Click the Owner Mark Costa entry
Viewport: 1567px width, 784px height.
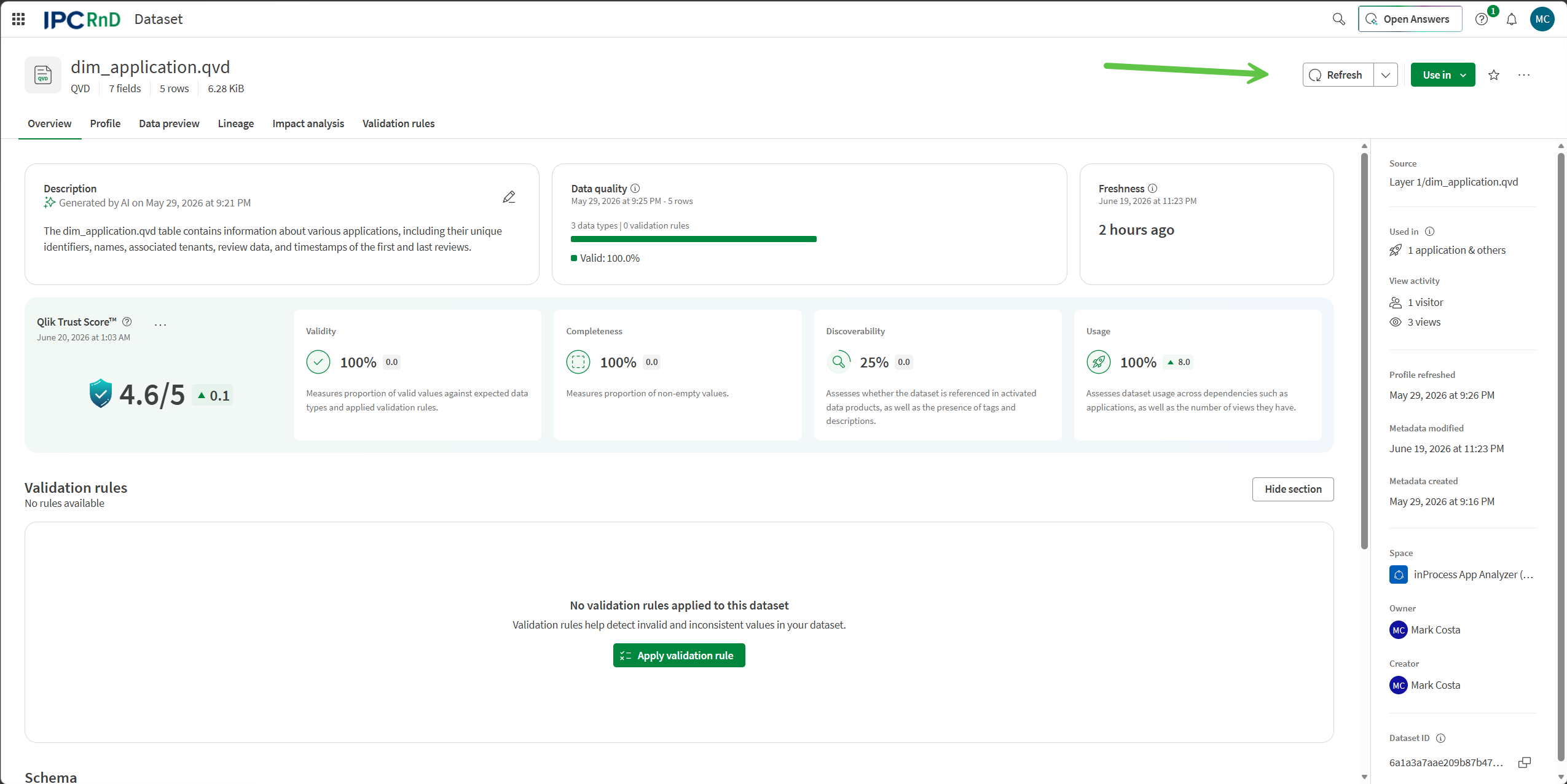[x=1425, y=630]
